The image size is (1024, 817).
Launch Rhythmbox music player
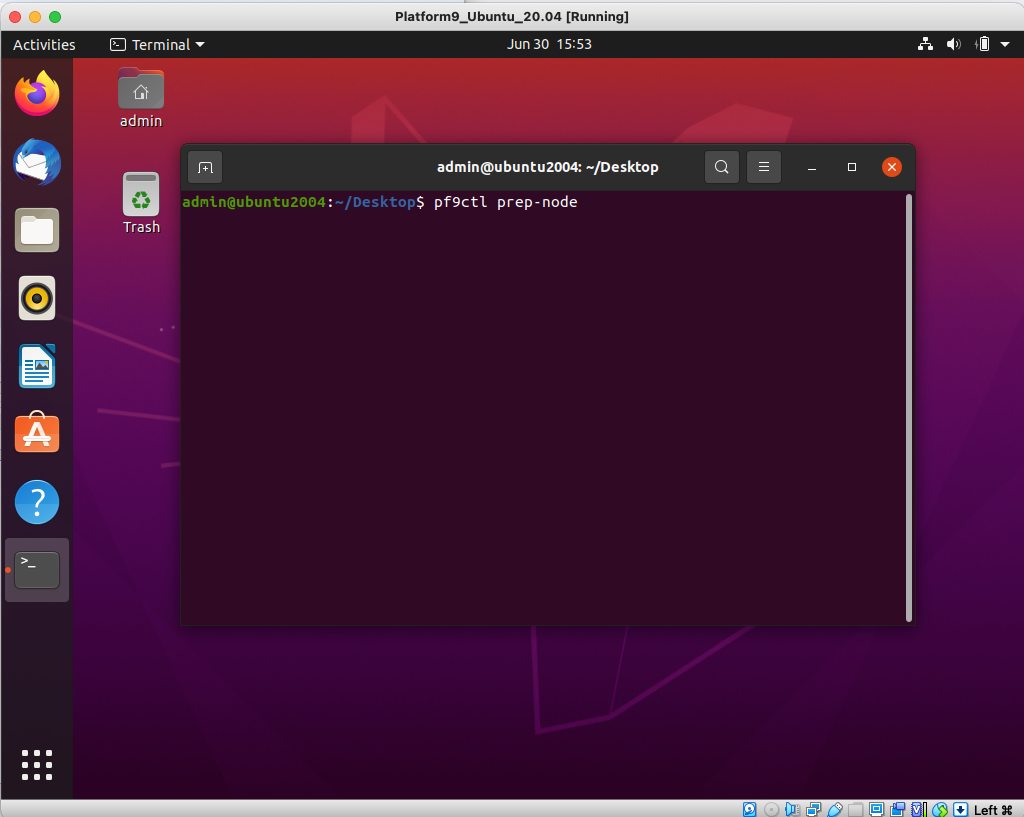tap(37, 298)
